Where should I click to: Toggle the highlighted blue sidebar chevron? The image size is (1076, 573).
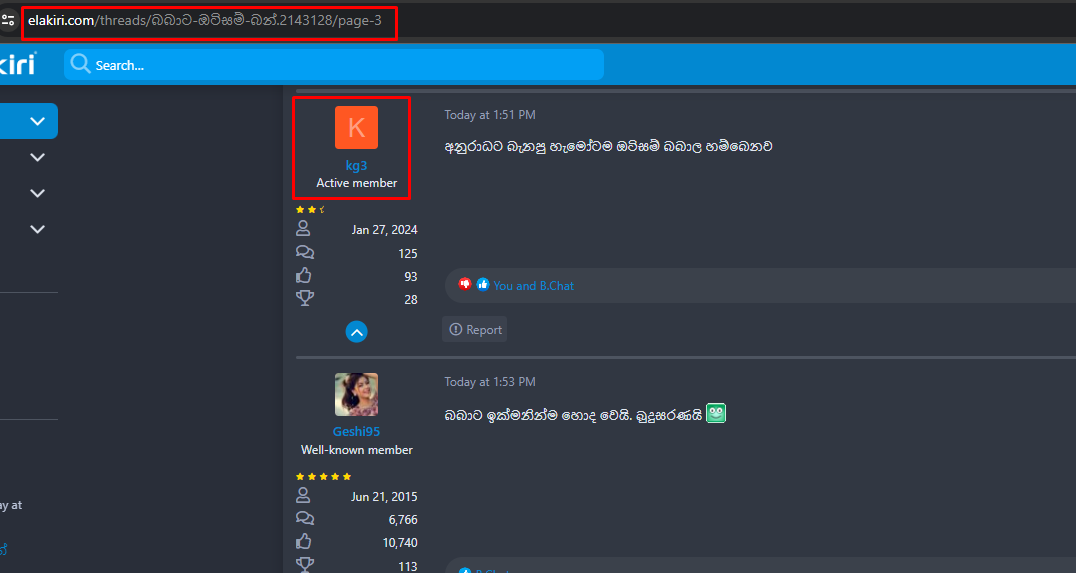click(x=37, y=121)
